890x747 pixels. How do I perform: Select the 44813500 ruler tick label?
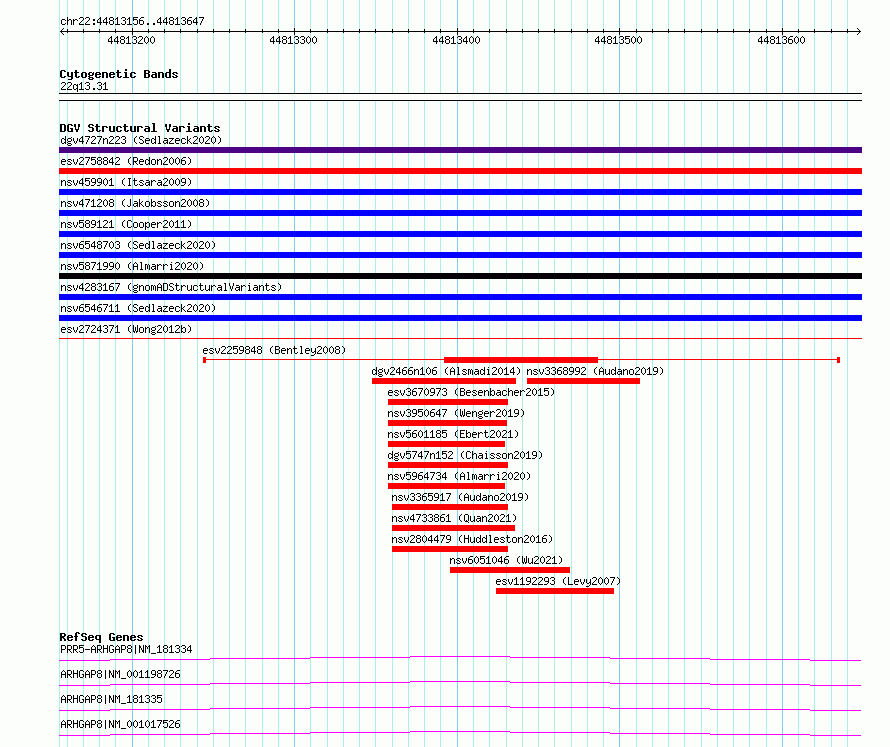pos(619,40)
